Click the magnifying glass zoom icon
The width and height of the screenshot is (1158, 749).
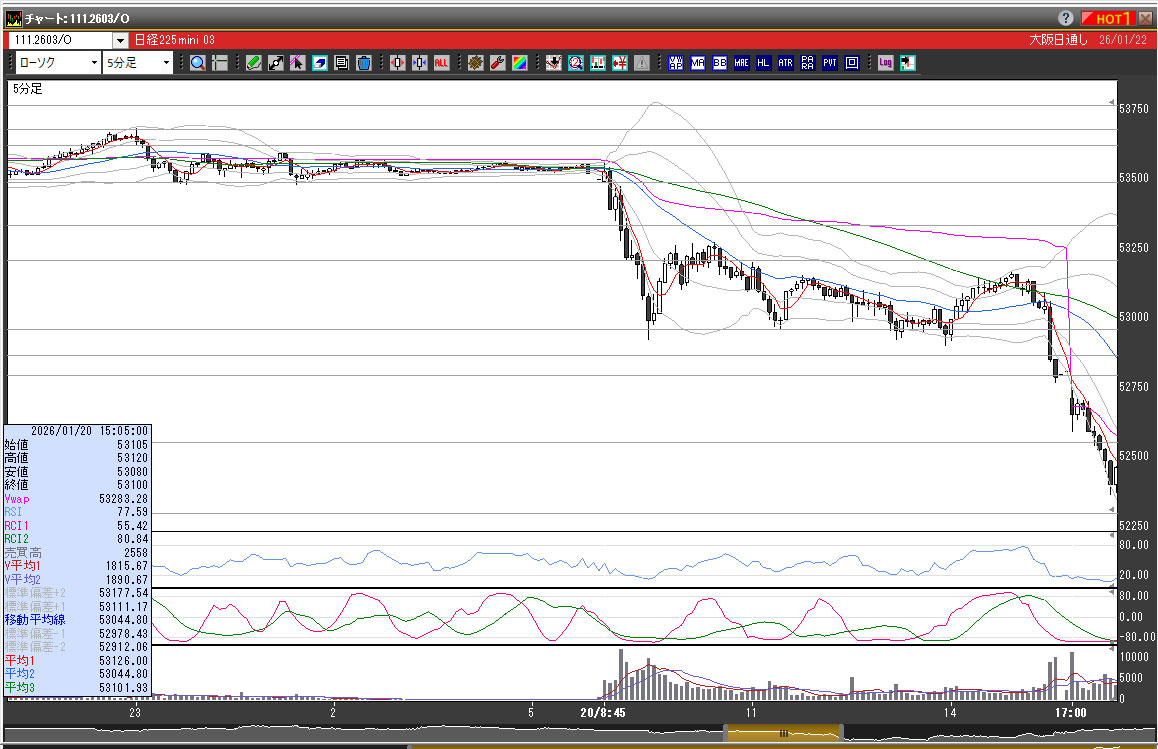coord(197,63)
